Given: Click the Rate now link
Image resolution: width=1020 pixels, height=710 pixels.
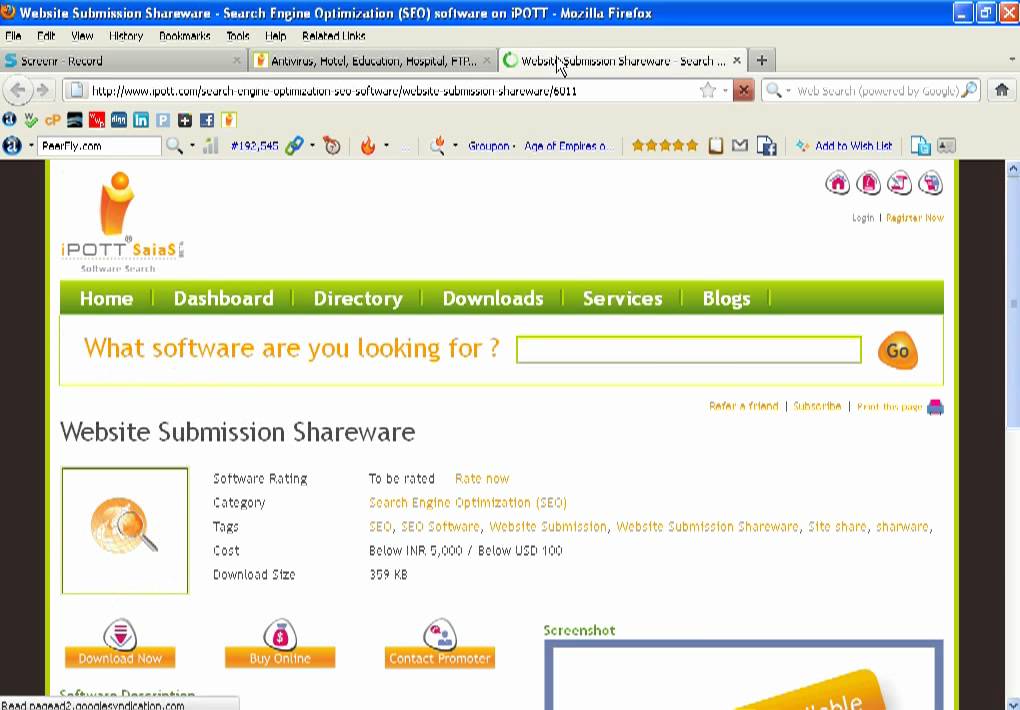Looking at the screenshot, I should pyautogui.click(x=482, y=479).
